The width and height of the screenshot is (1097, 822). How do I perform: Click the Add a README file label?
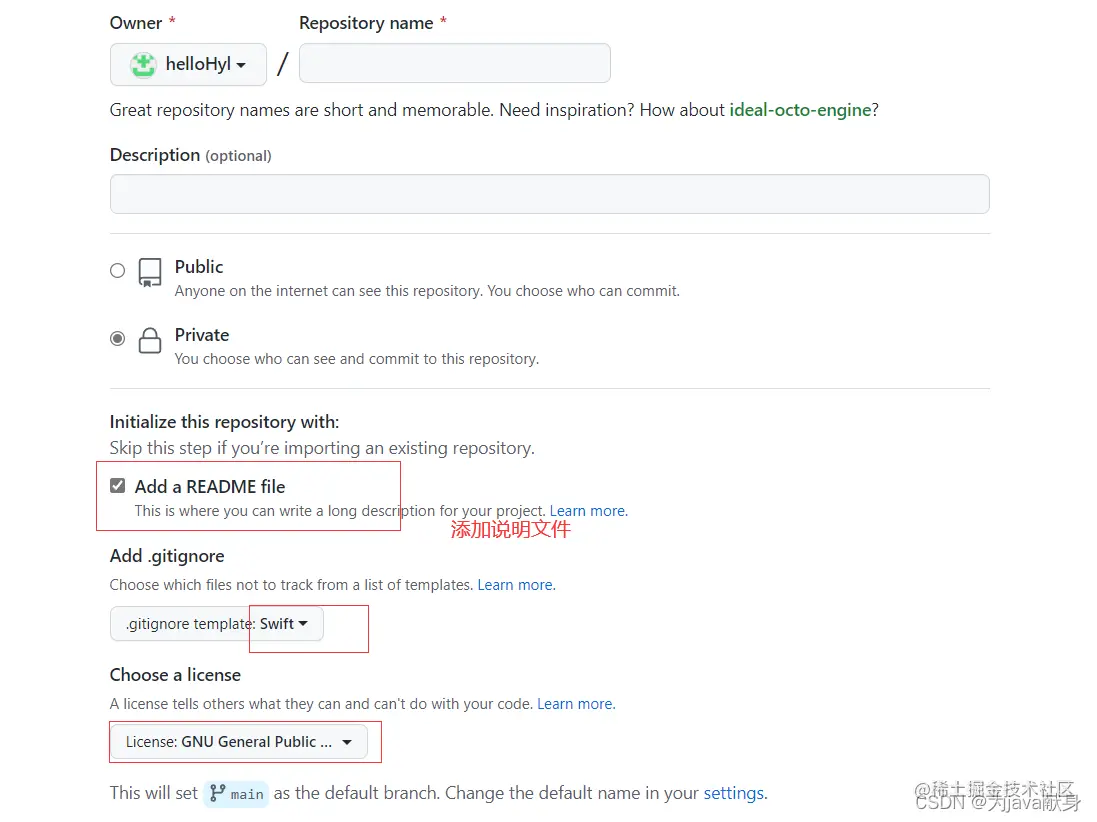(x=210, y=487)
